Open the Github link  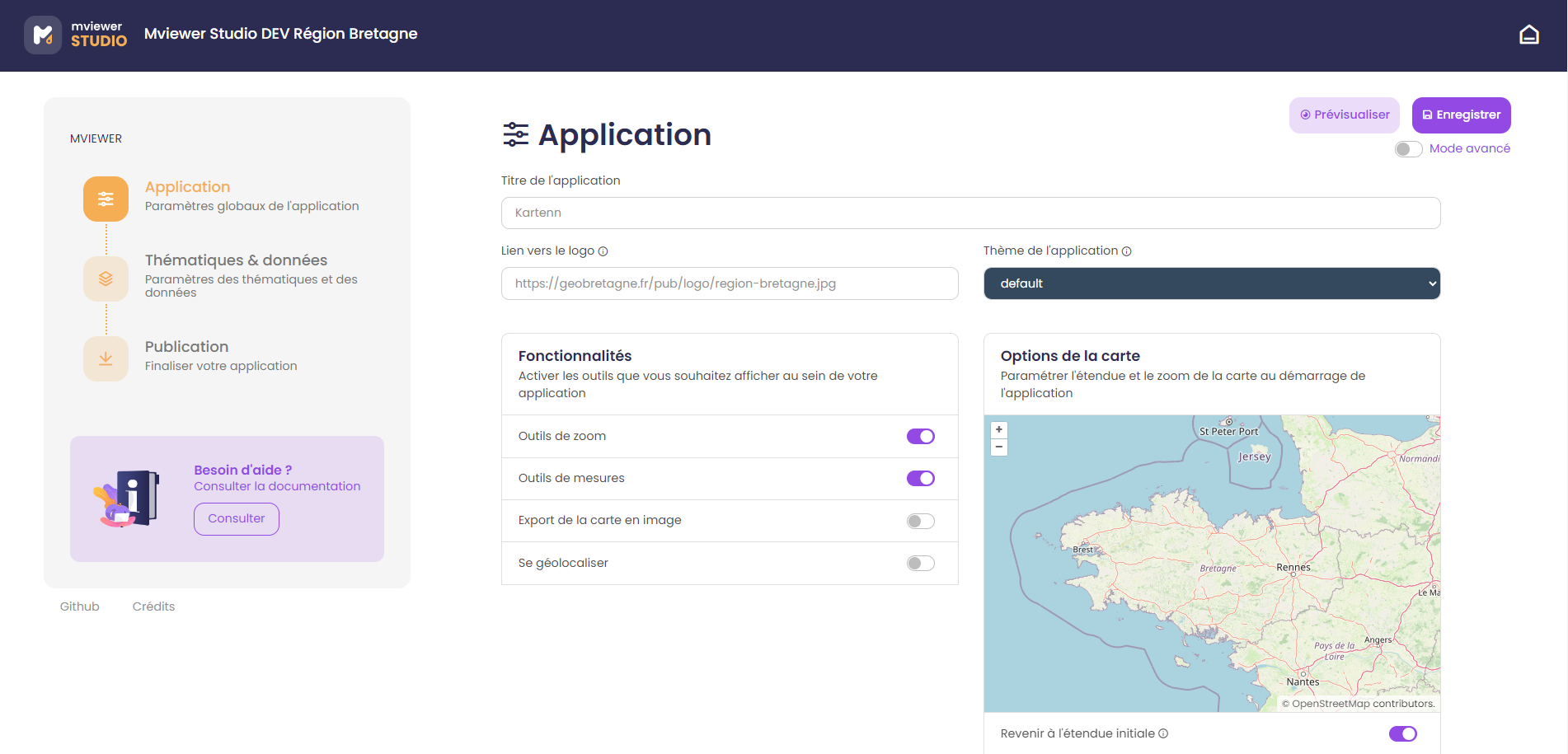point(80,606)
